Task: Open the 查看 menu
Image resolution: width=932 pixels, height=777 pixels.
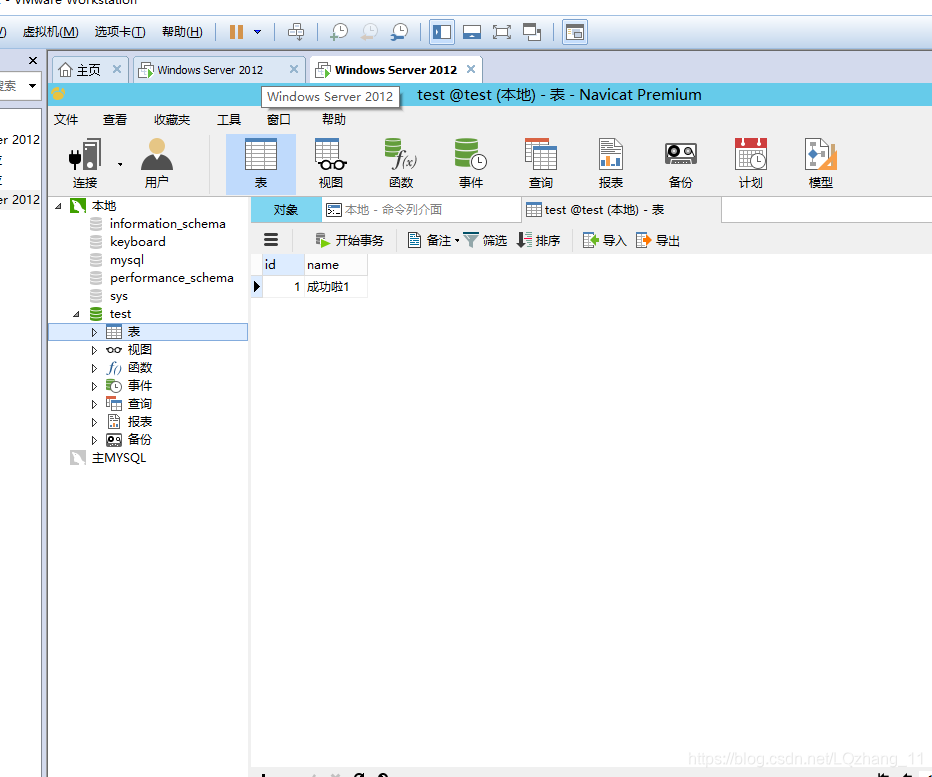Action: (x=115, y=119)
